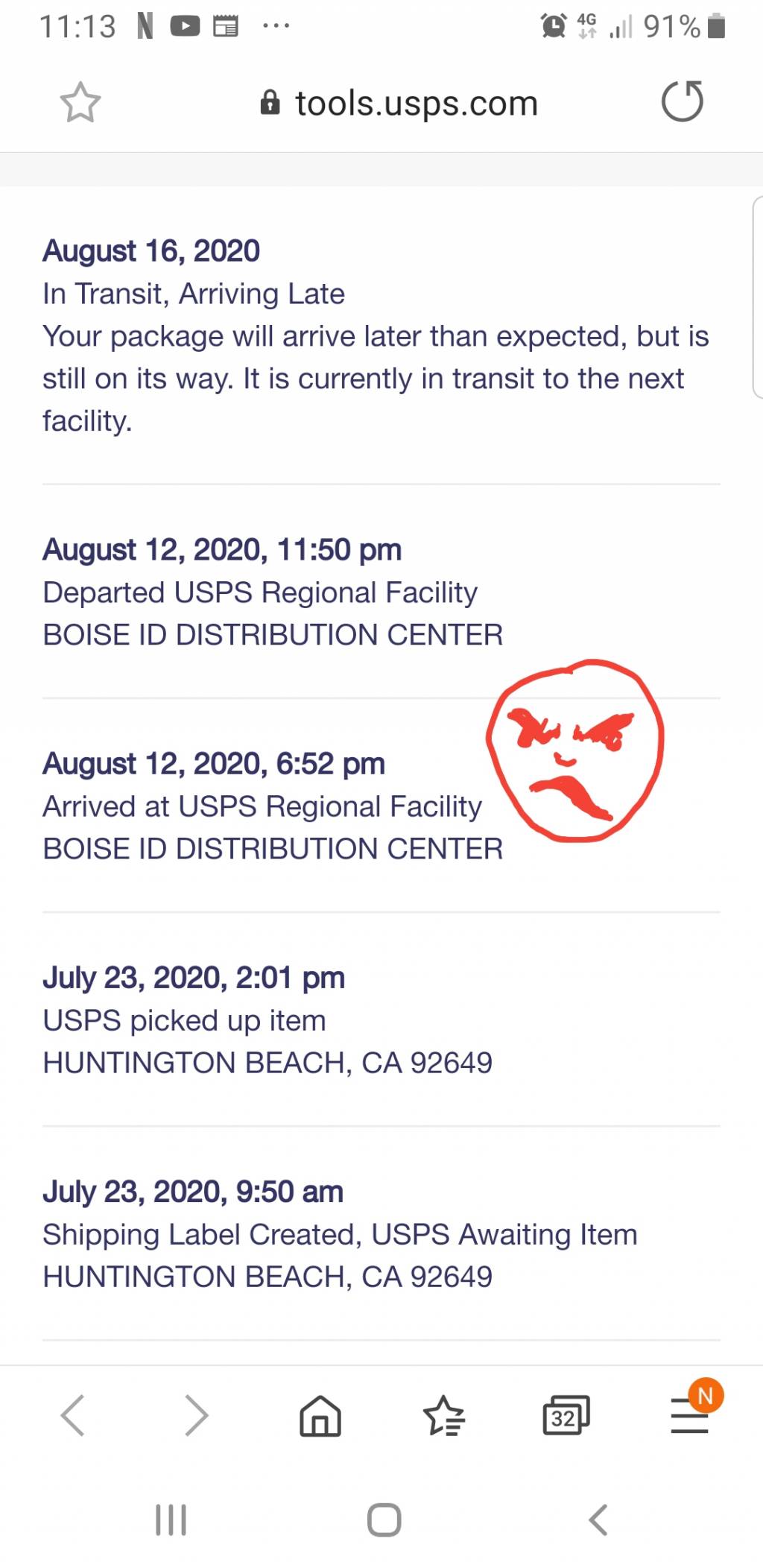Tap the tools.usps.com address bar
Image resolution: width=763 pixels, height=1568 pixels.
(x=399, y=103)
